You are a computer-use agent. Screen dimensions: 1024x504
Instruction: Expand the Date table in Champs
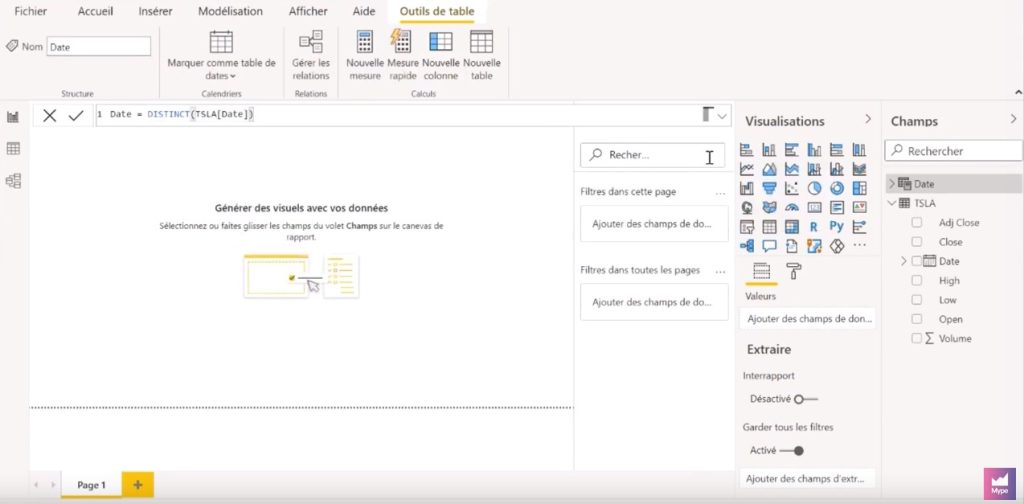point(892,184)
